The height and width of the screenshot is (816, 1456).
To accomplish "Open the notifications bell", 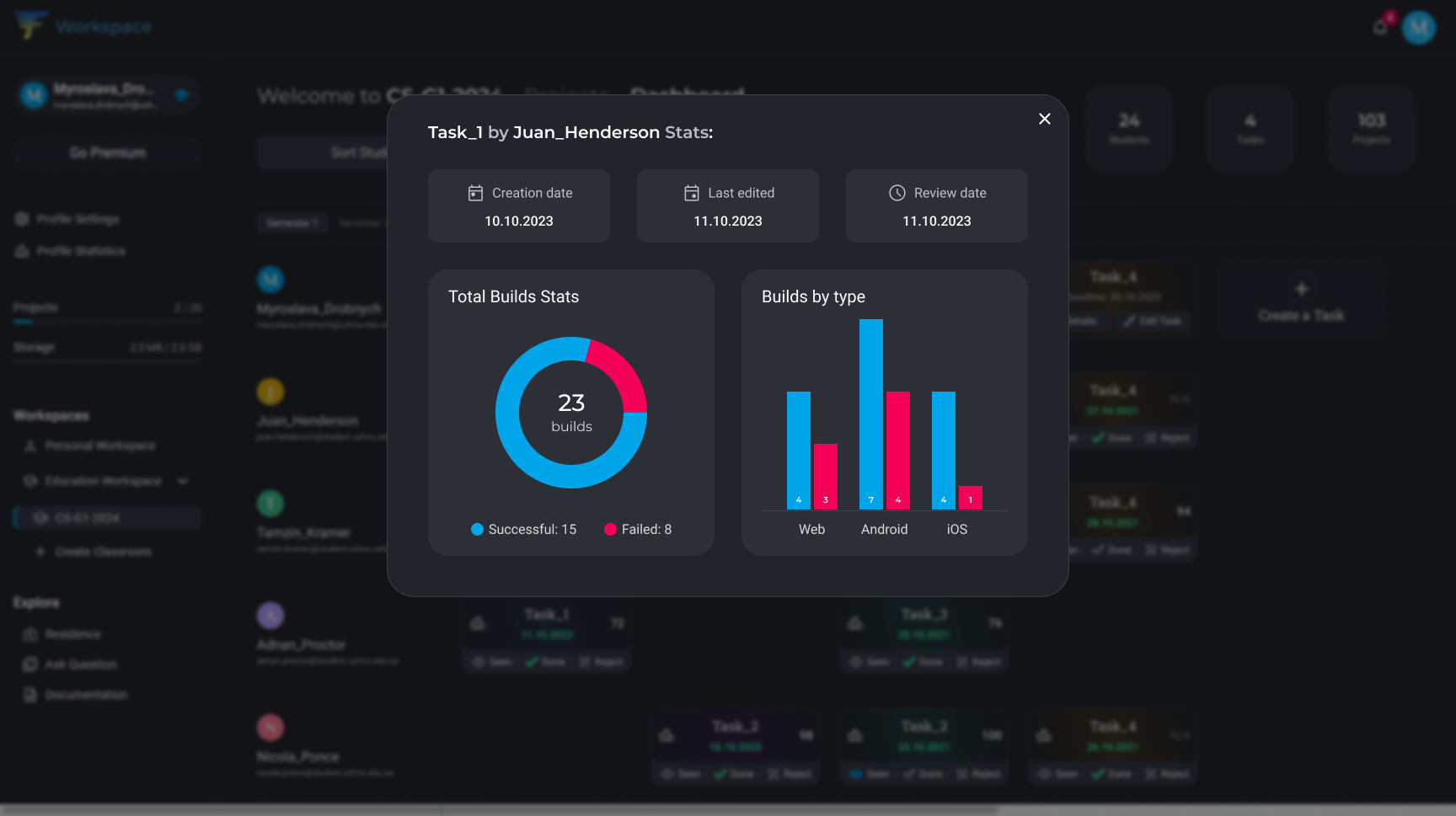I will pyautogui.click(x=1380, y=27).
